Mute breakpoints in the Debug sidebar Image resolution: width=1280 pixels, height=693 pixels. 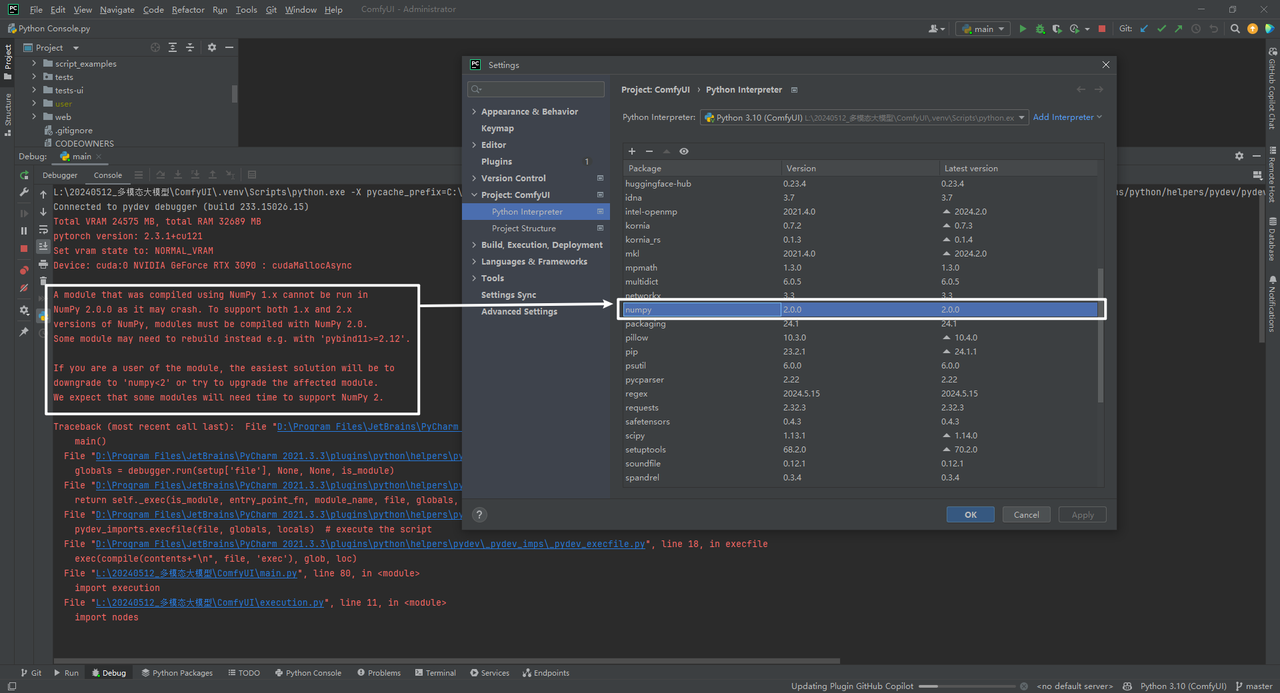[x=24, y=288]
